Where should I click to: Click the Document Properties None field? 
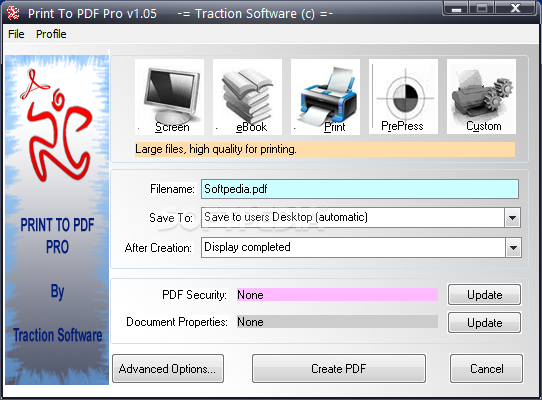337,322
